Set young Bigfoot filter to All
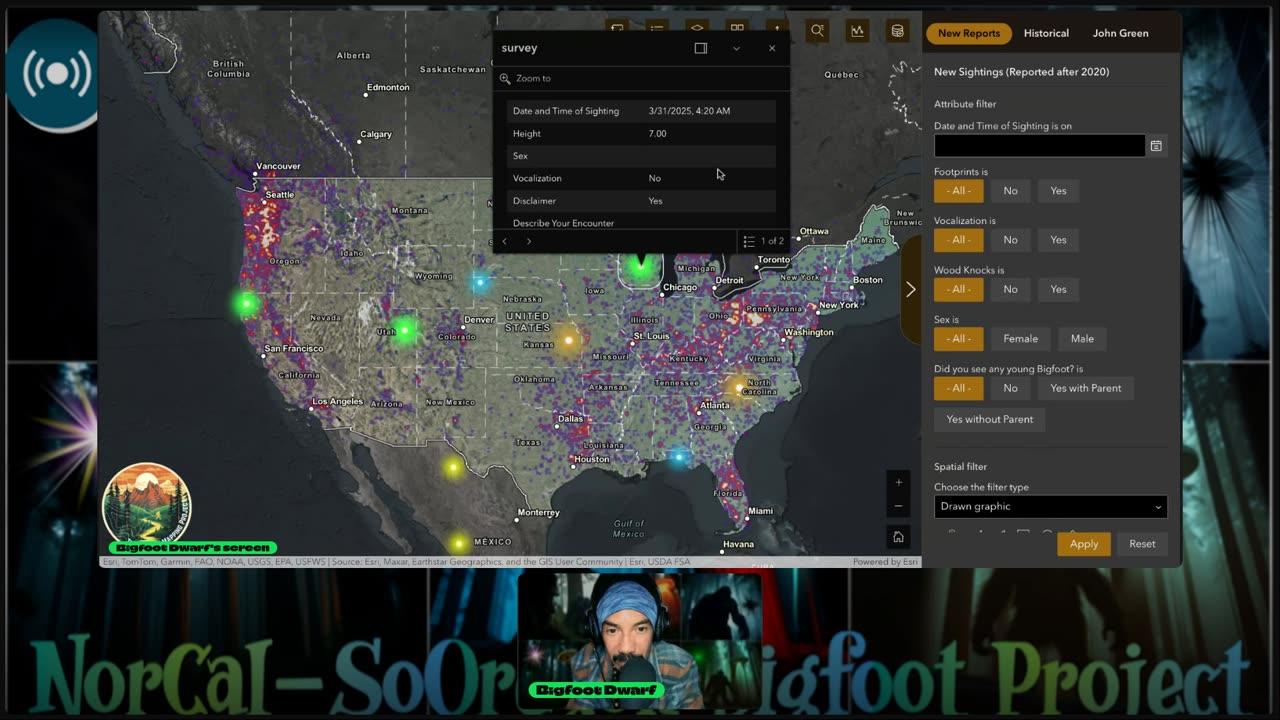The width and height of the screenshot is (1280, 720). click(959, 388)
